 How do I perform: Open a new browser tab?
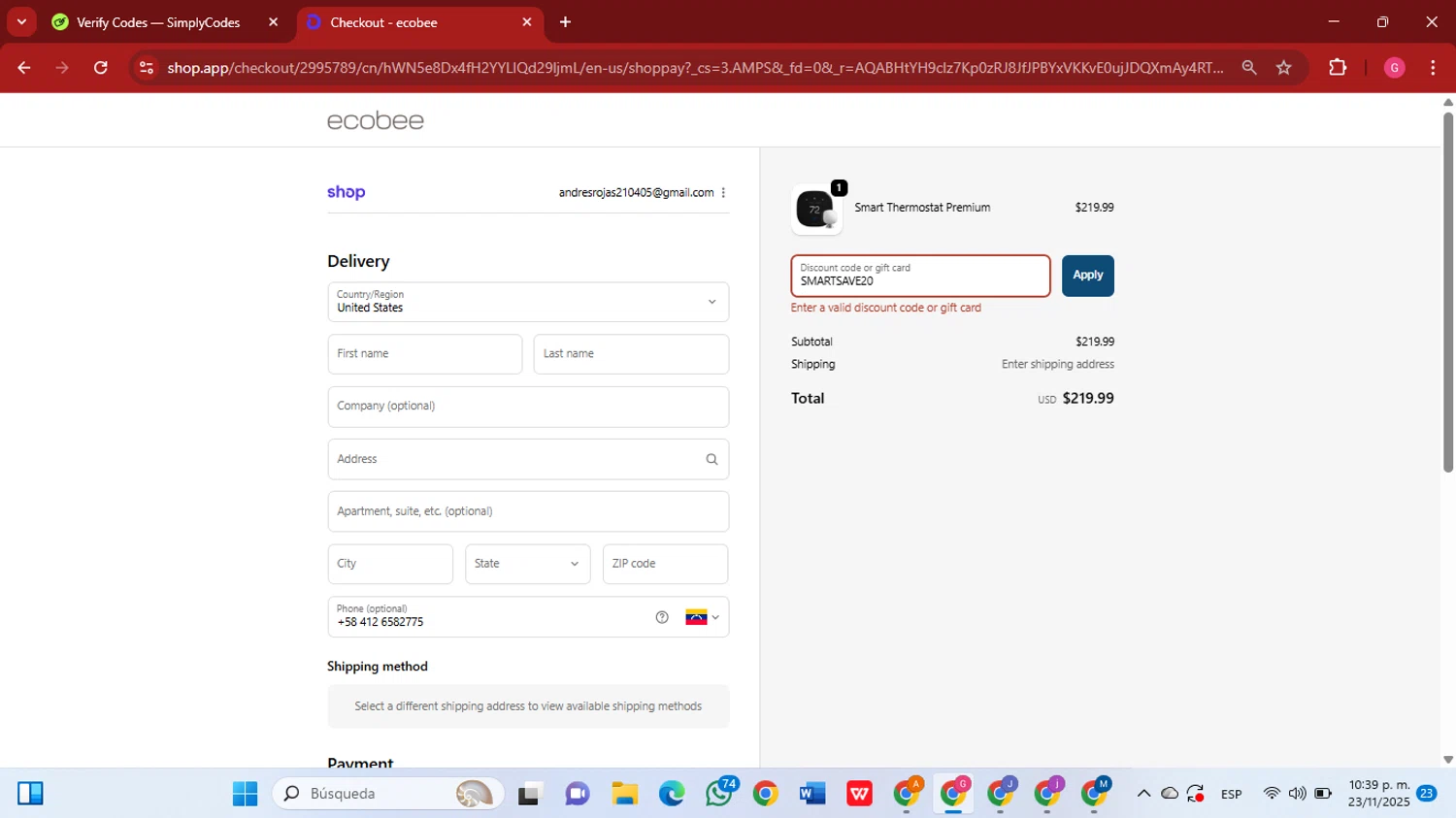pyautogui.click(x=565, y=22)
